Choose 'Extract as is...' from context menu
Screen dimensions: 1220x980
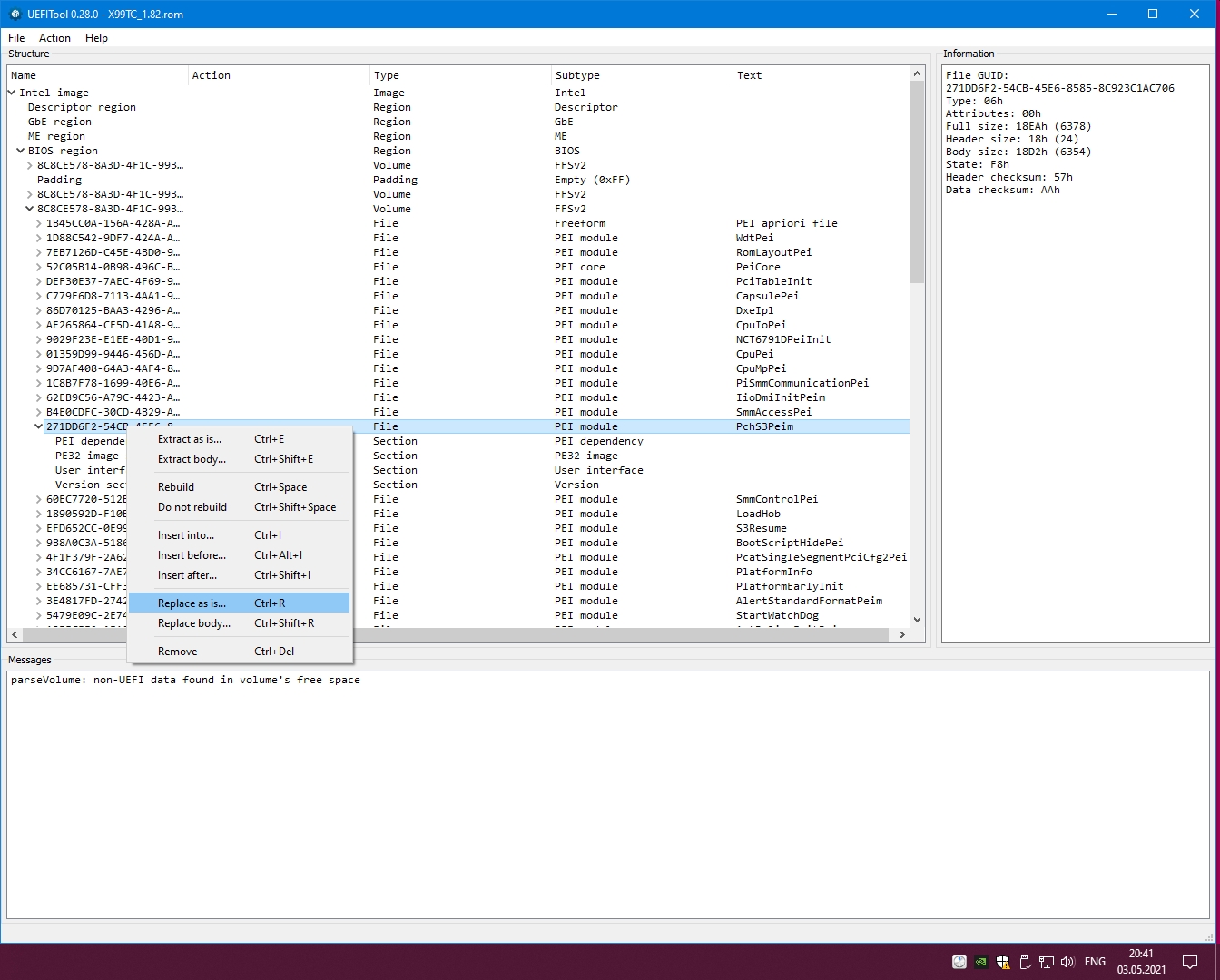[x=240, y=439]
